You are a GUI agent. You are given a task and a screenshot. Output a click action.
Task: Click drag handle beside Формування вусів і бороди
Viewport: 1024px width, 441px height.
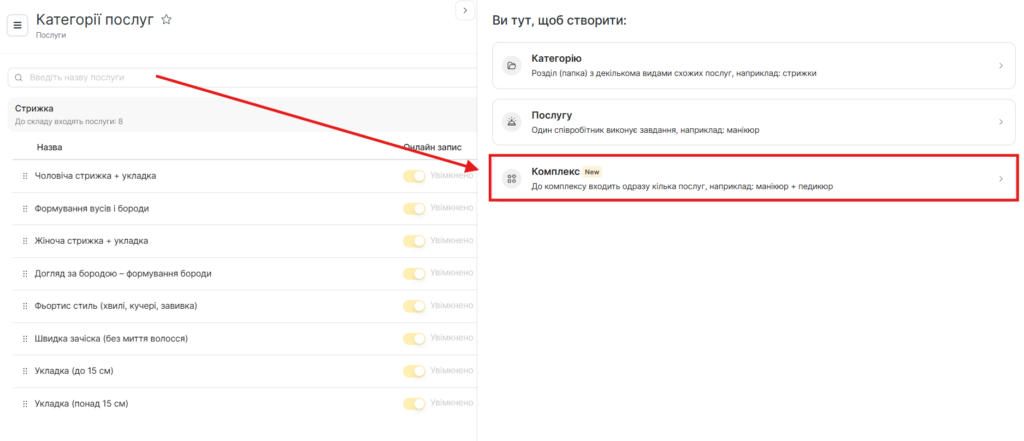point(25,209)
